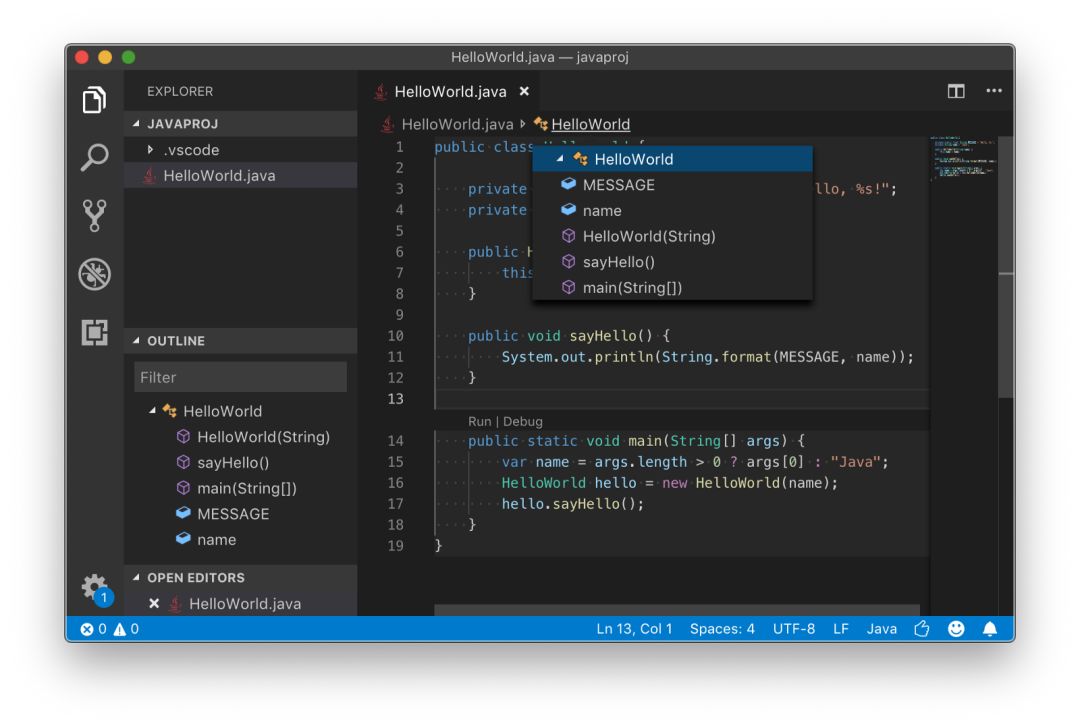Image resolution: width=1080 pixels, height=728 pixels.
Task: Open the Extensions view icon
Action: [95, 333]
